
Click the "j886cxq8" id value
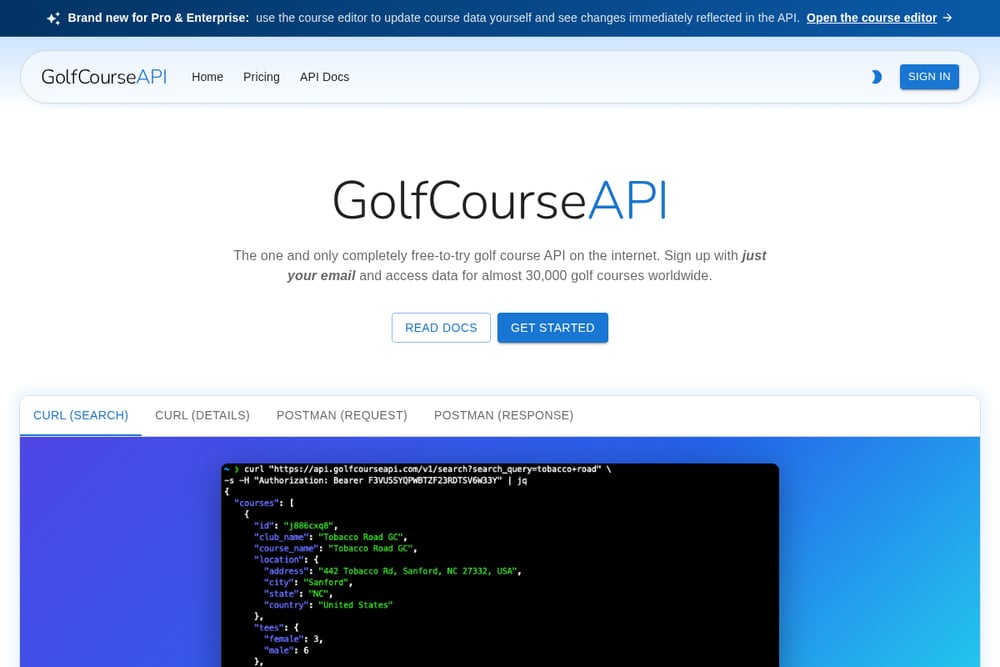(x=309, y=526)
